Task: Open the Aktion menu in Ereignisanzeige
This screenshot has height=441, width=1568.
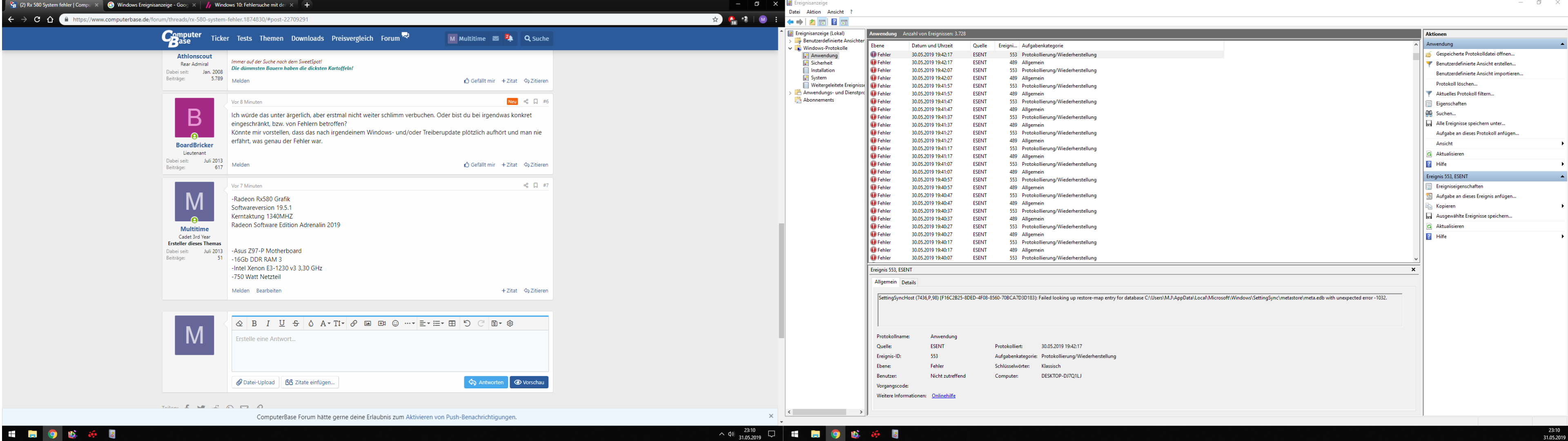Action: tap(813, 11)
